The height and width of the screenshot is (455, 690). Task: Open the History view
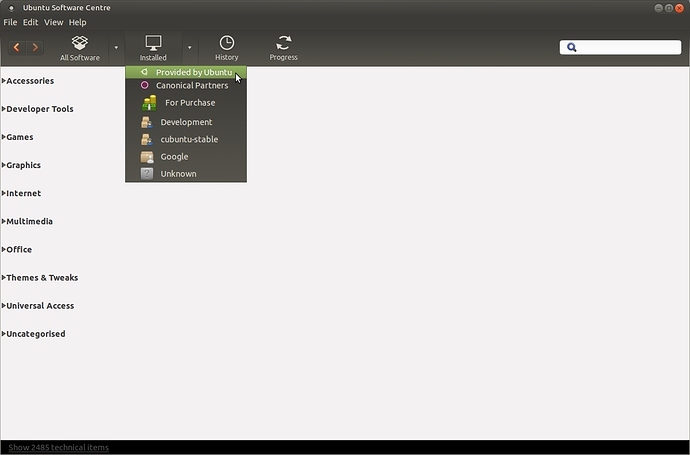[227, 48]
